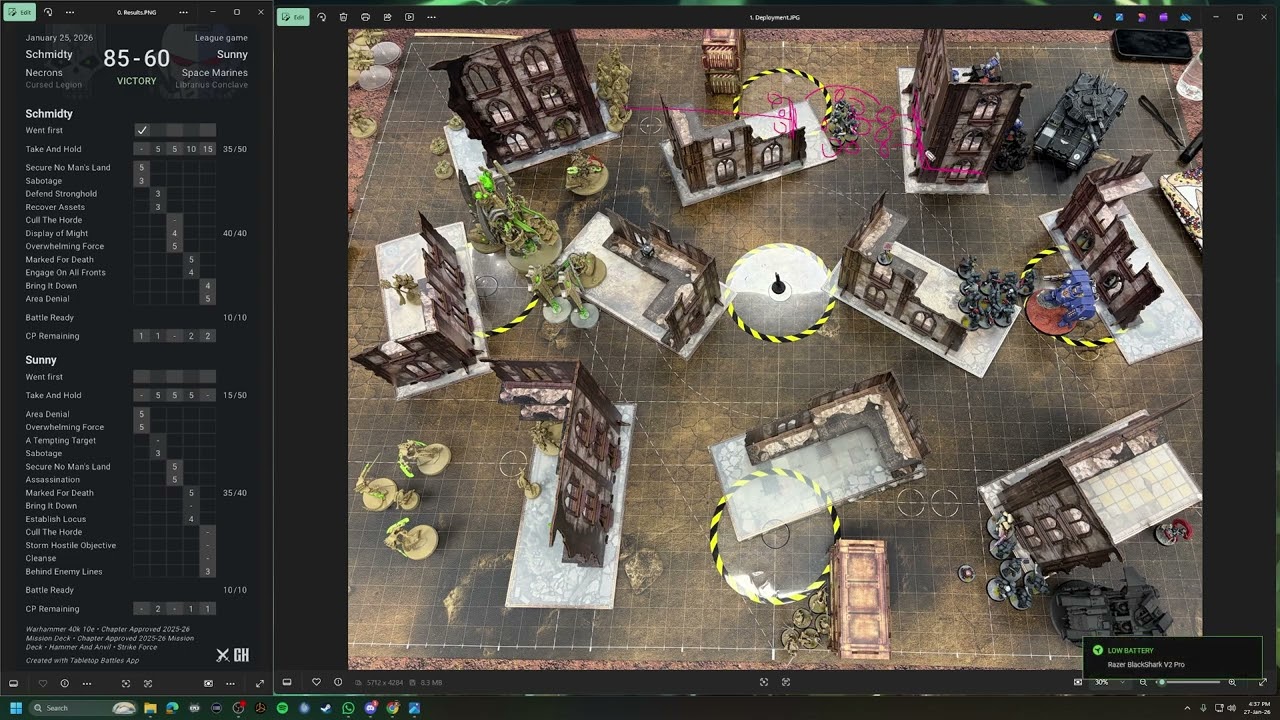Click the 'League game' label
This screenshot has height=720, width=1280.
(x=221, y=37)
